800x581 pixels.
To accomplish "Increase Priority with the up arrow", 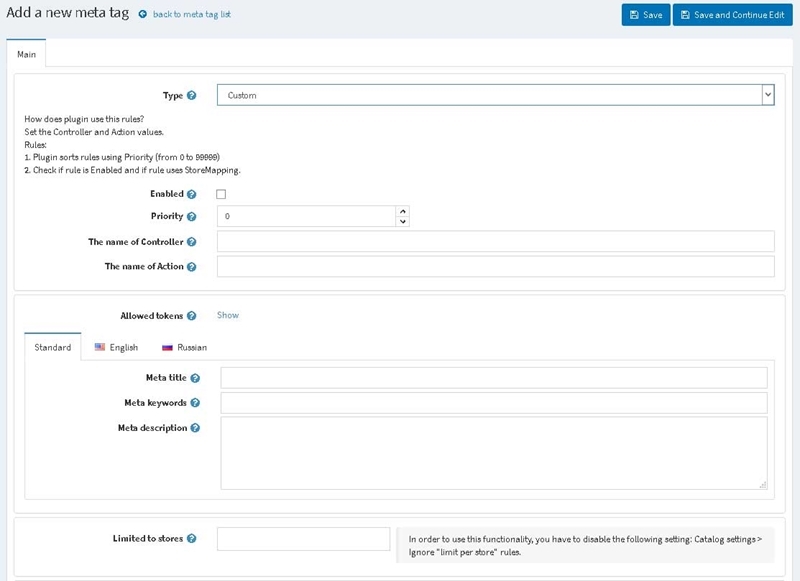I will (x=403, y=211).
